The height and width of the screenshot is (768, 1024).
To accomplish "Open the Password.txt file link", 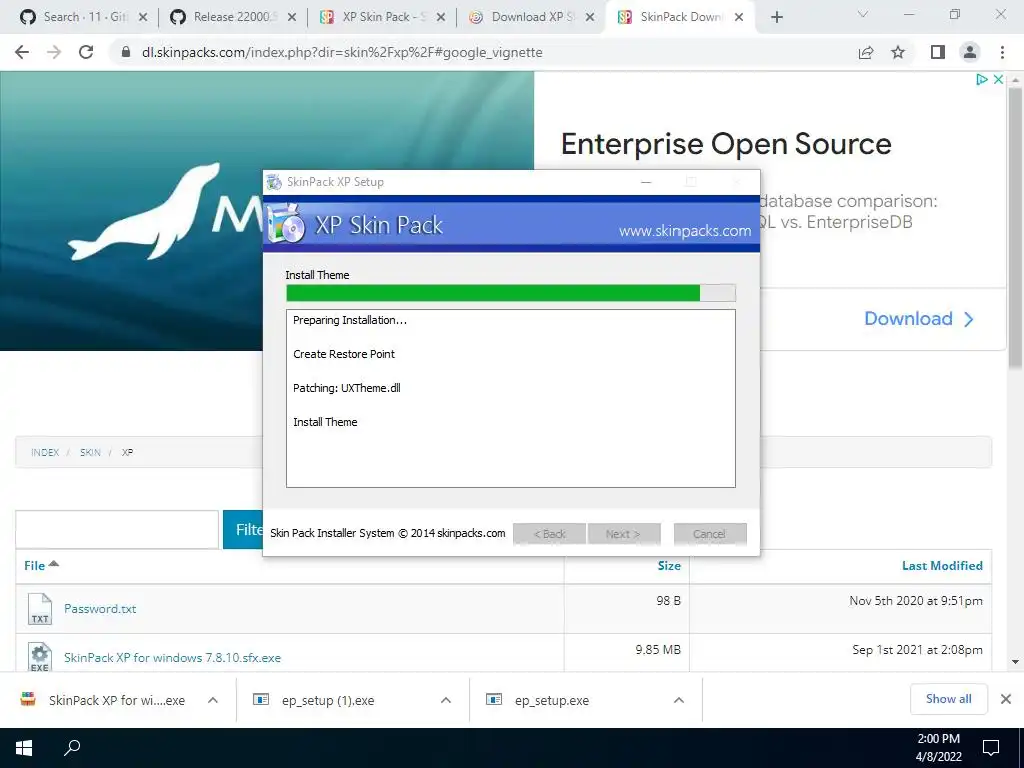I will click(100, 609).
